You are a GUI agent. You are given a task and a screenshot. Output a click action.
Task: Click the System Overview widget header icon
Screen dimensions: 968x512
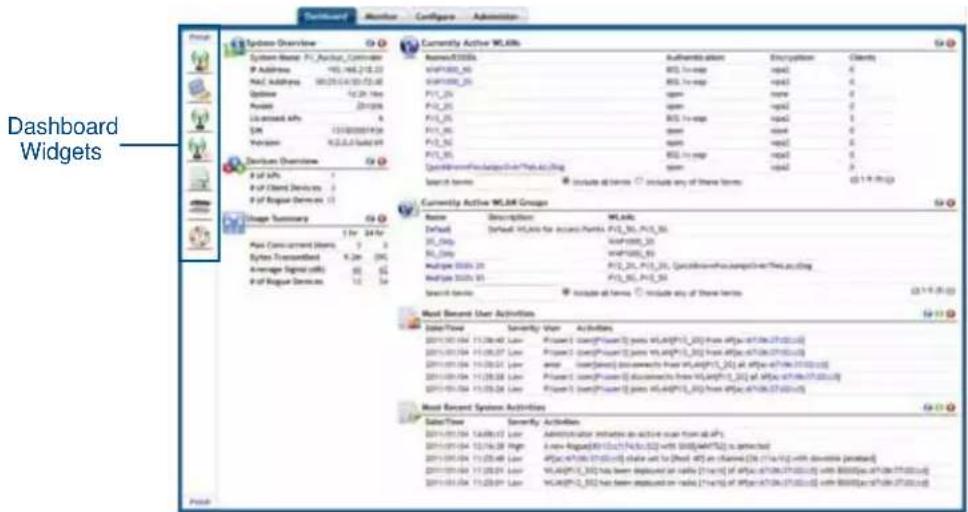(x=235, y=46)
